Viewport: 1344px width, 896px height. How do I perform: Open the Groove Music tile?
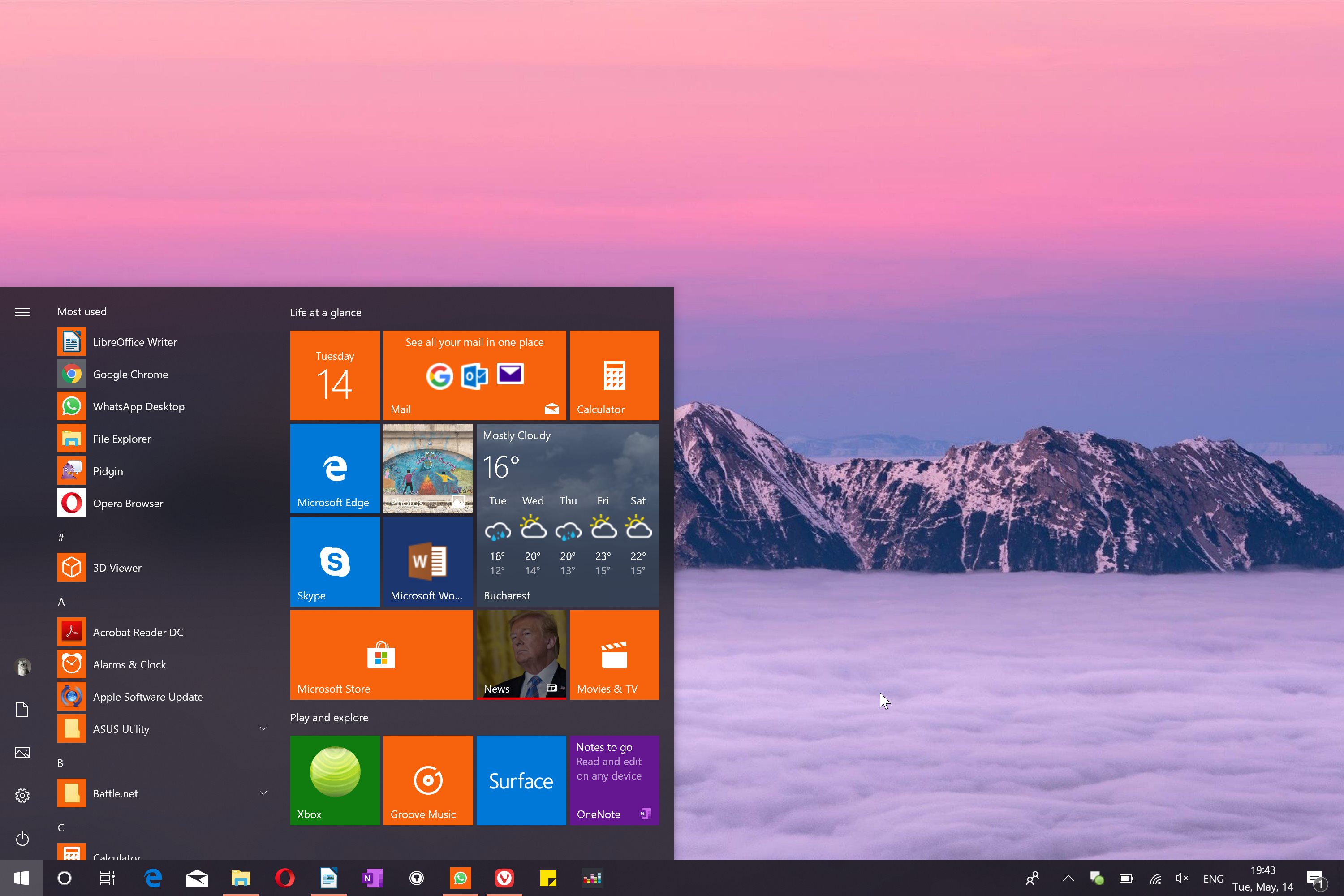(428, 780)
